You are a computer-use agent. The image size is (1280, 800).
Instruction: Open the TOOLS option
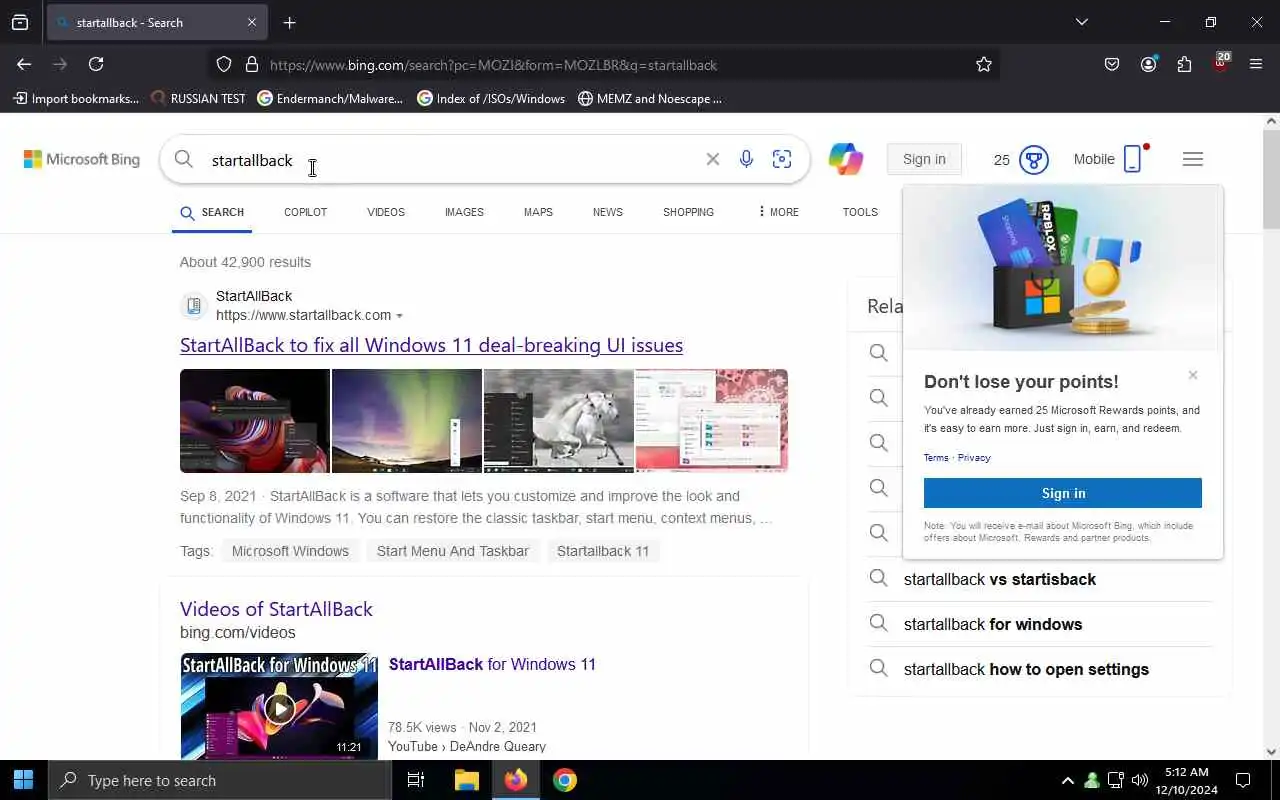[860, 212]
